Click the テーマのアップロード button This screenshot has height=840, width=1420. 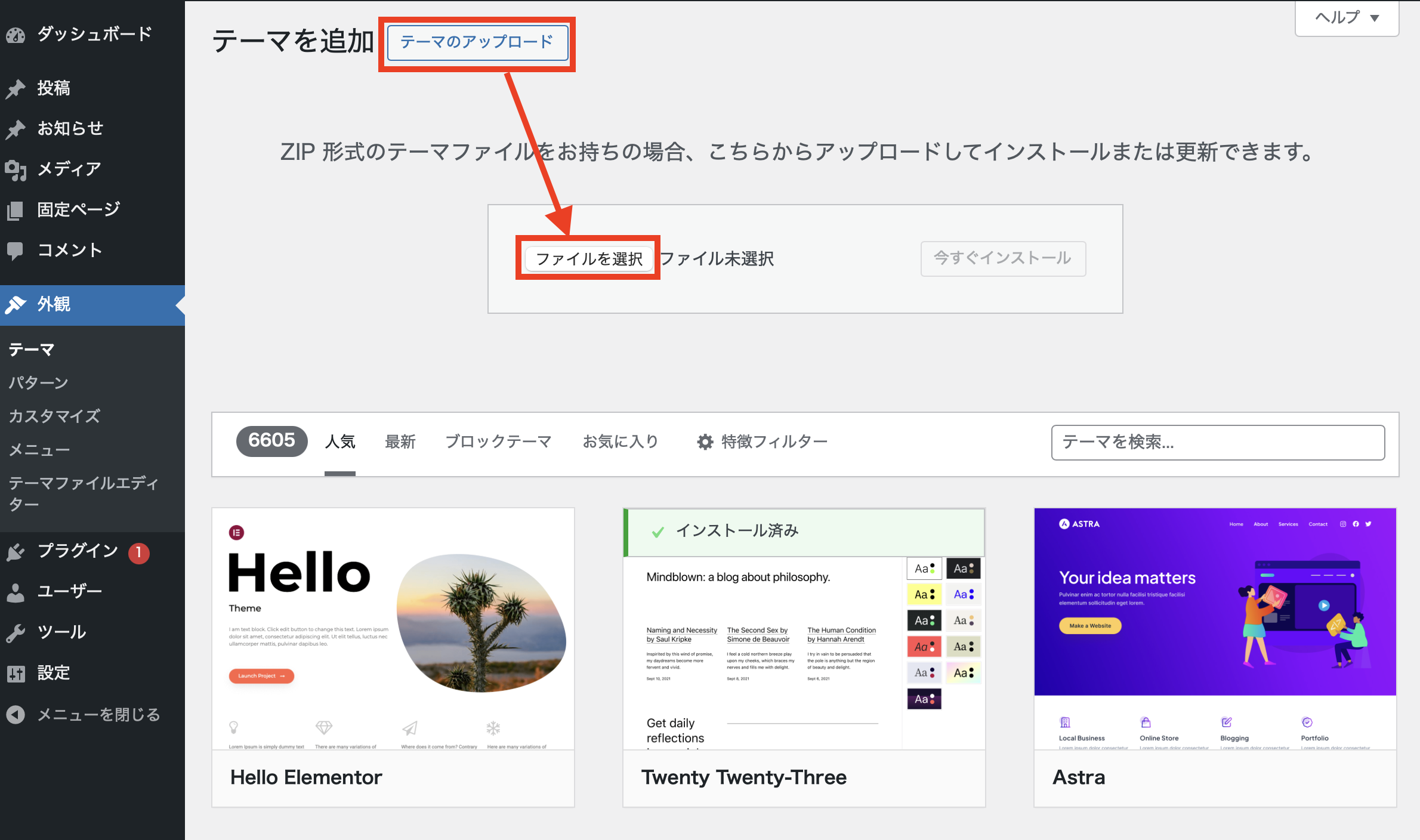[477, 43]
